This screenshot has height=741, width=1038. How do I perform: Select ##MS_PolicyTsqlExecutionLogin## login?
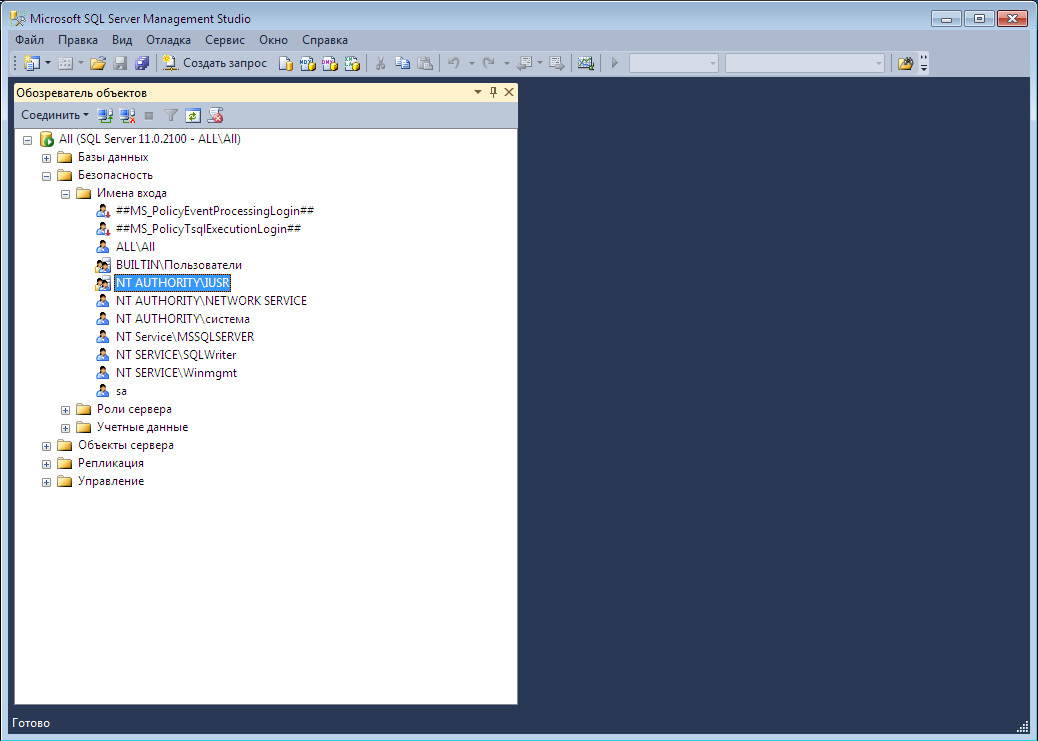coord(209,229)
